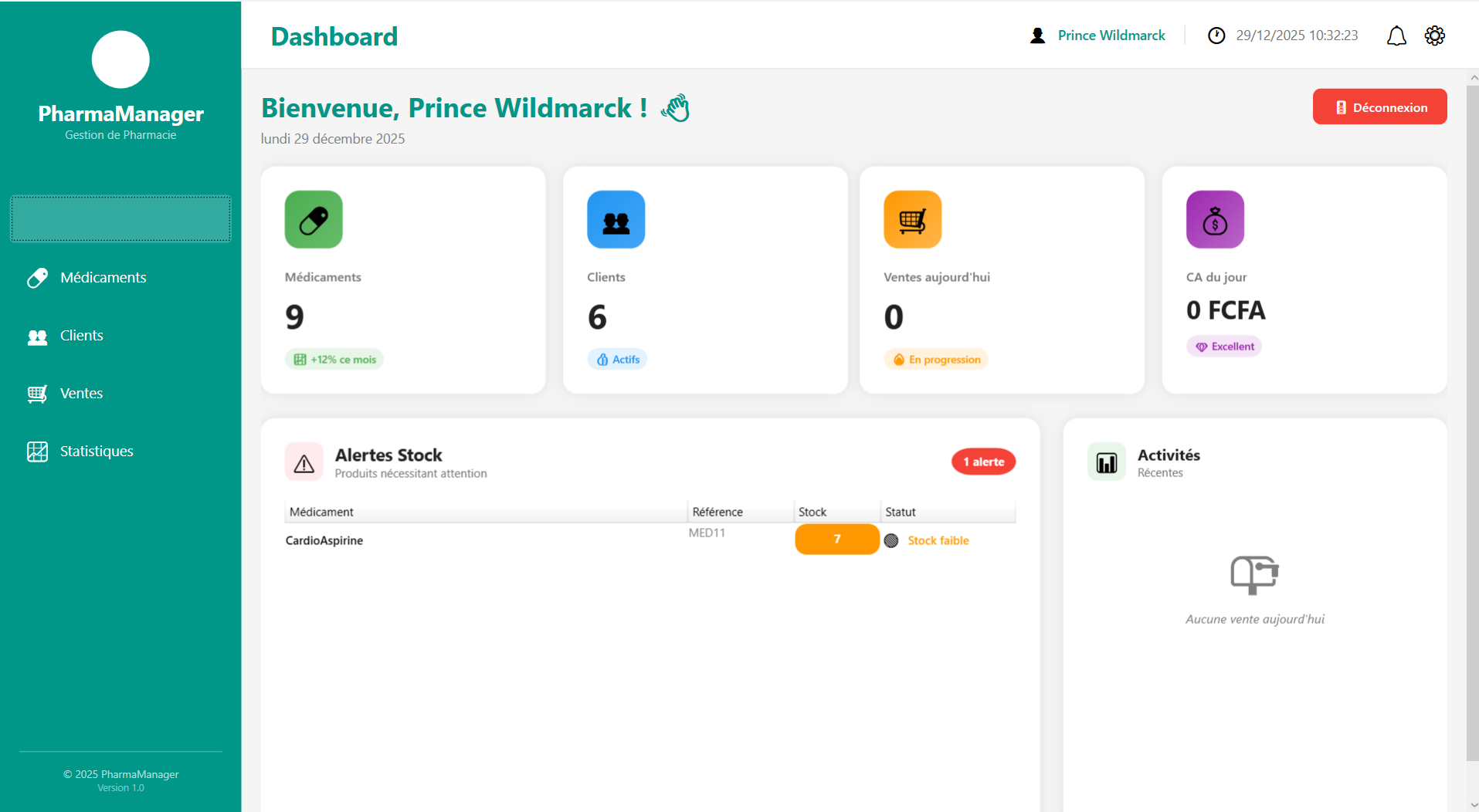Select the CardioAspirine row in alerts
This screenshot has height=812, width=1479.
pyautogui.click(x=324, y=540)
